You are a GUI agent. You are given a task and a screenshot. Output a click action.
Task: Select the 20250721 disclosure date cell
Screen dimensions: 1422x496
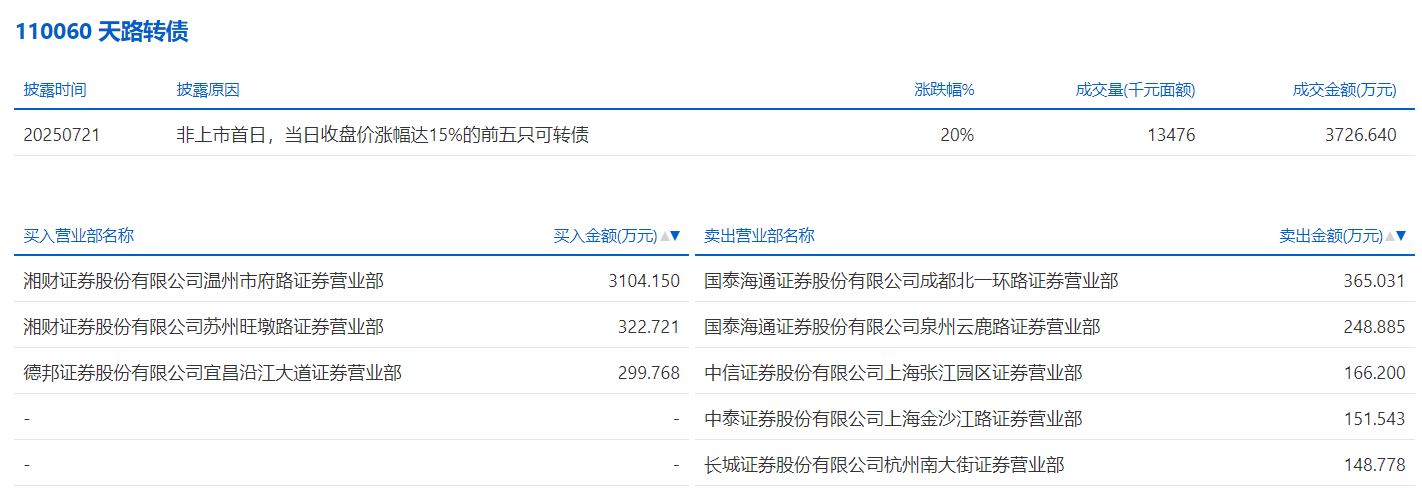pyautogui.click(x=62, y=135)
